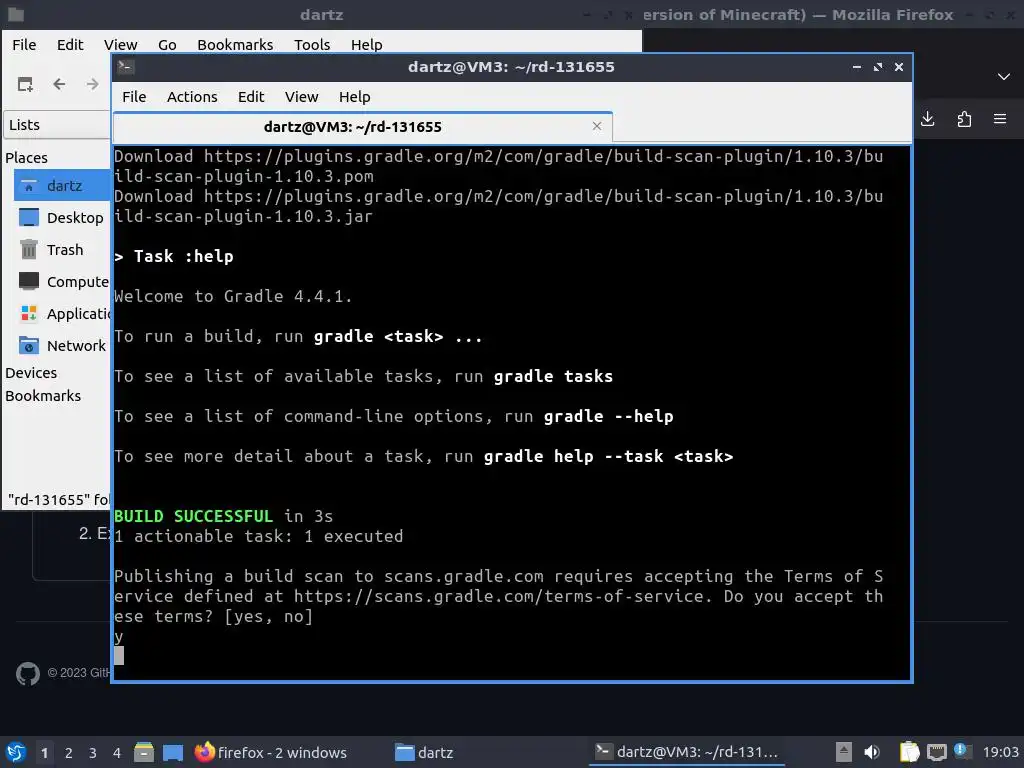
Task: Click the GitHub logo in page footer
Action: coord(27,673)
